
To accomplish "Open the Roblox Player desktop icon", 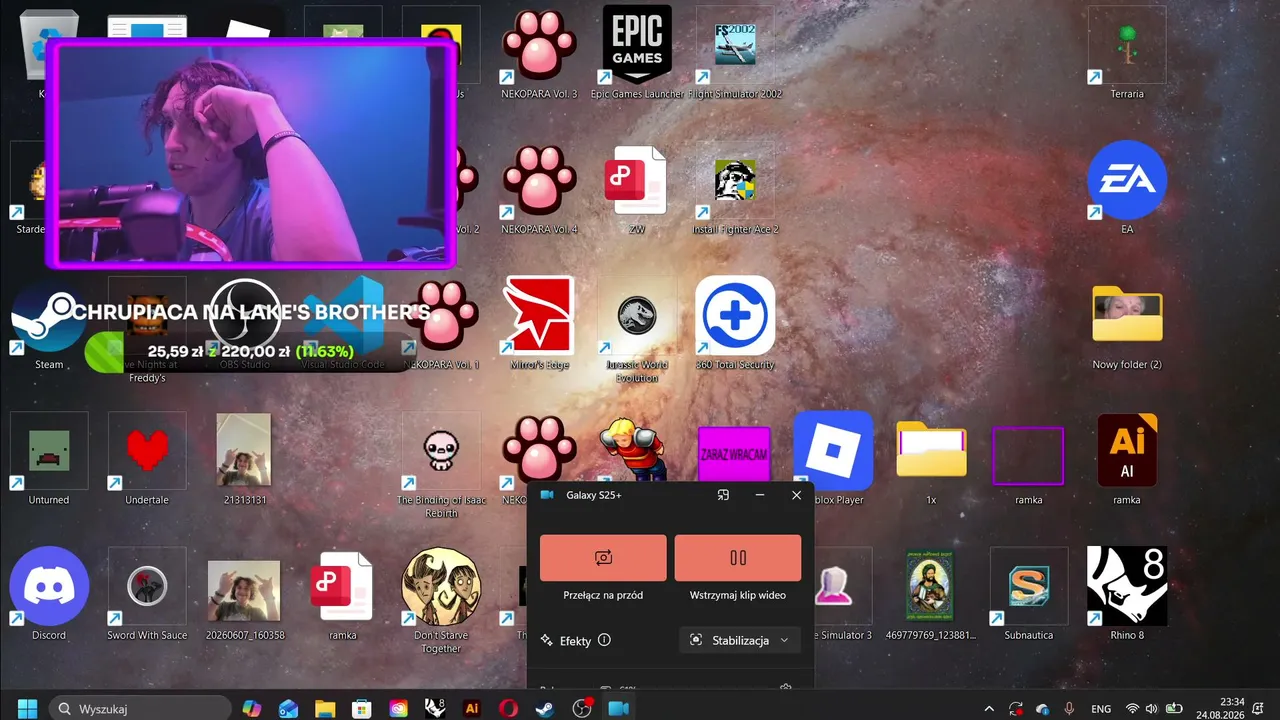I will [x=833, y=459].
